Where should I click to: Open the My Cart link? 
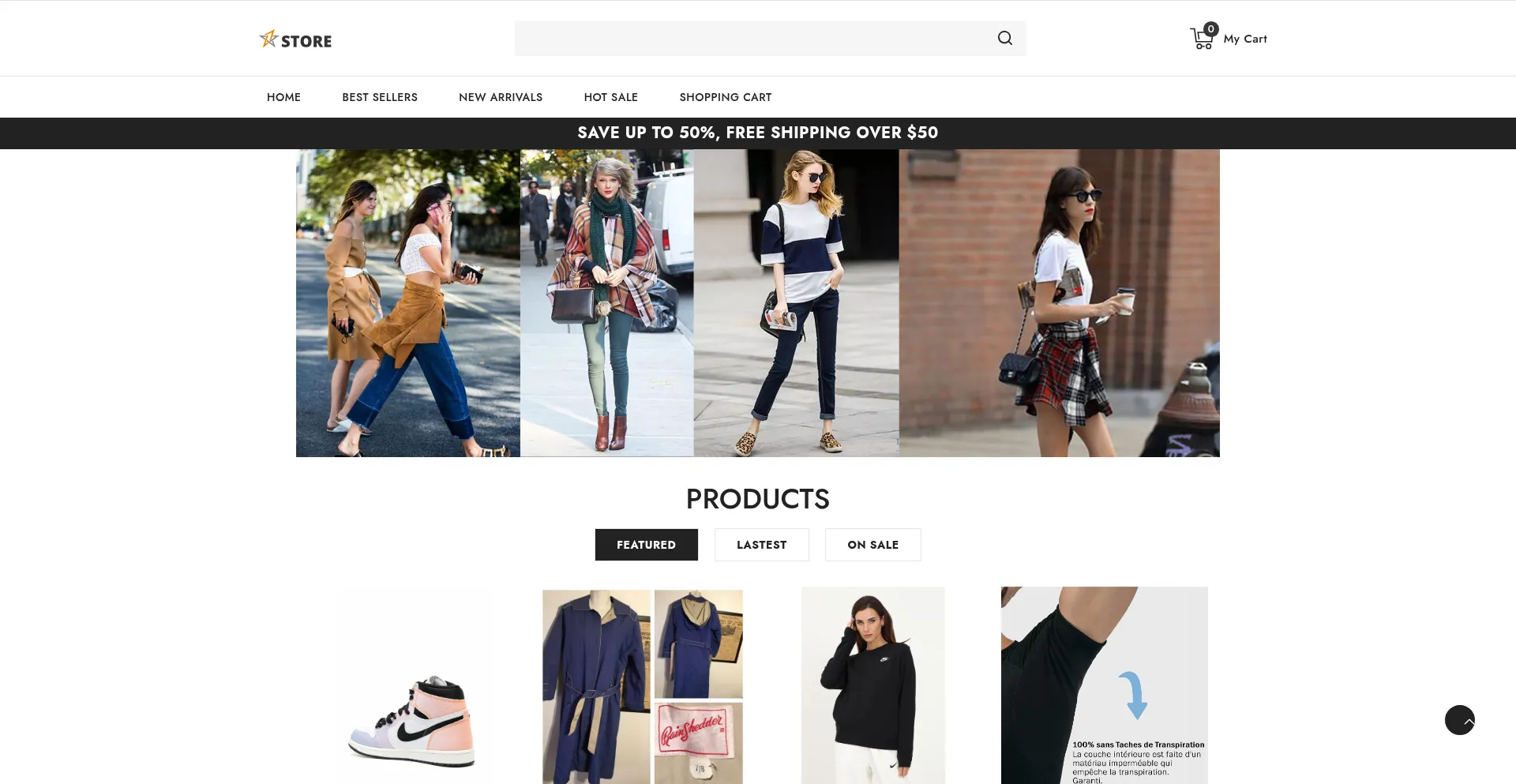point(1244,39)
